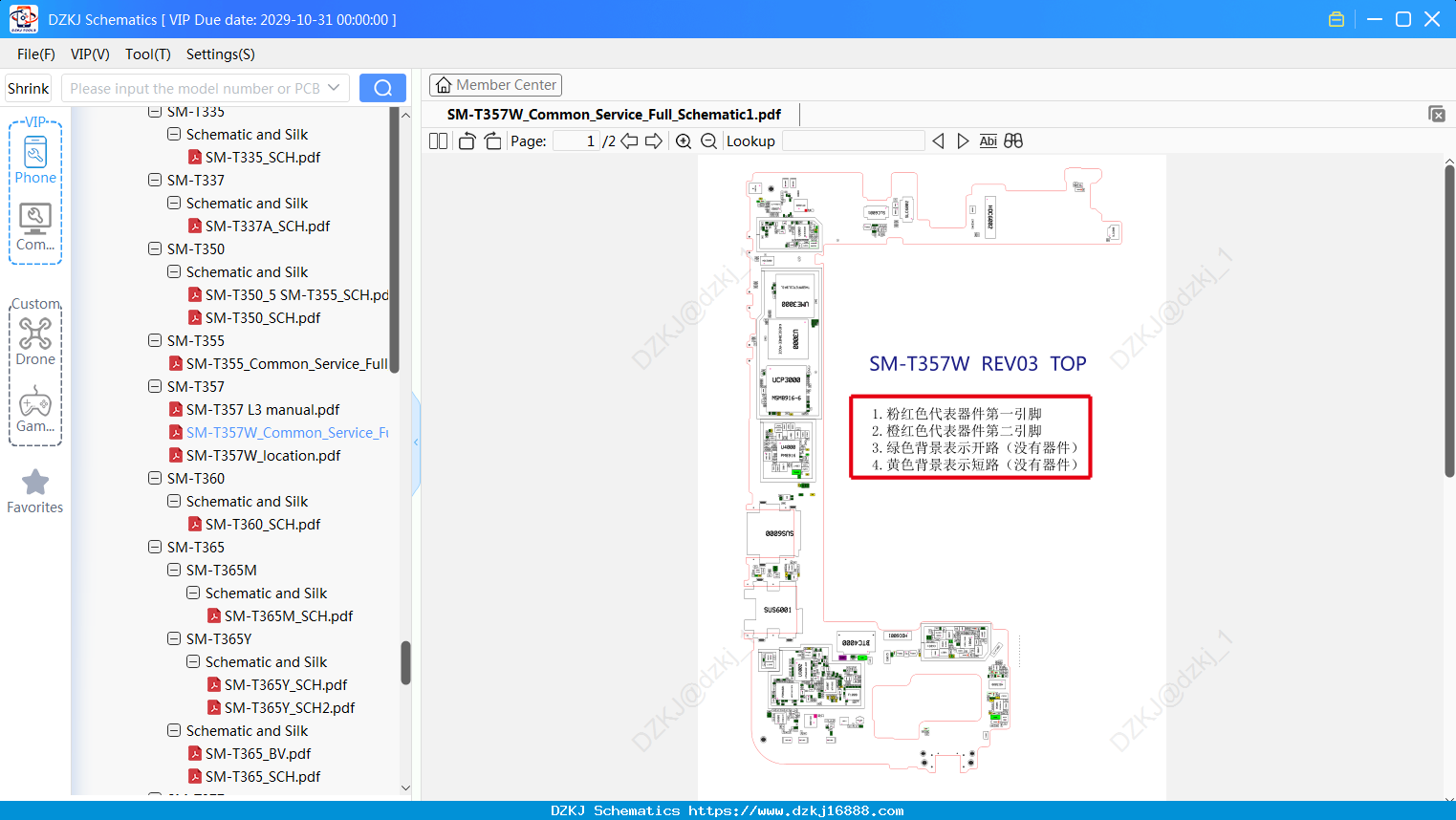The width and height of the screenshot is (1456, 820).
Task: Open SM-T350_SCH.pdf file
Action: [x=263, y=317]
